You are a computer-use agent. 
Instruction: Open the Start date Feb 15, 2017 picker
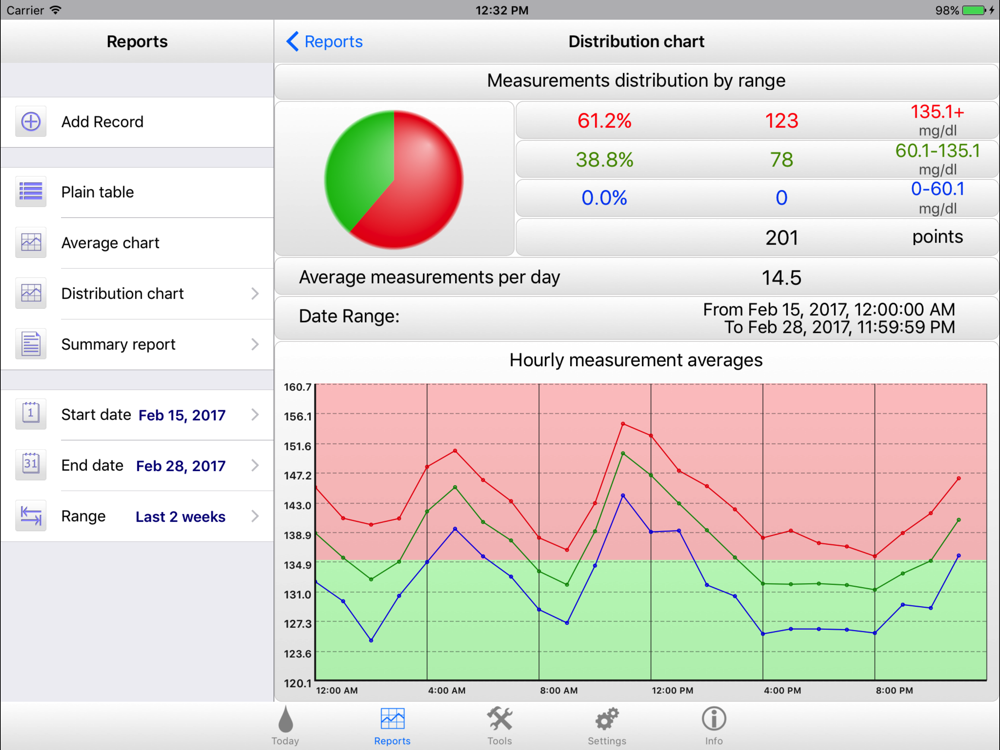(x=182, y=415)
